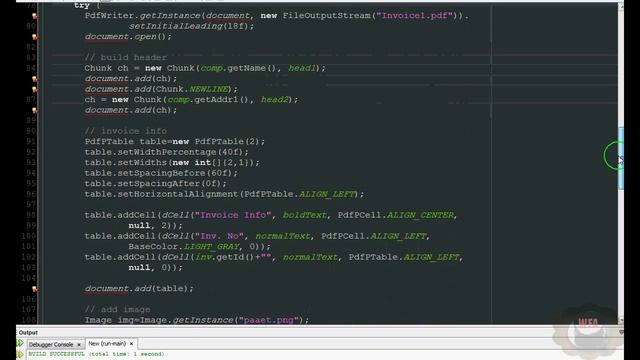Click the error hint icon beside document.open() line
640x360 pixels.
[35, 37]
